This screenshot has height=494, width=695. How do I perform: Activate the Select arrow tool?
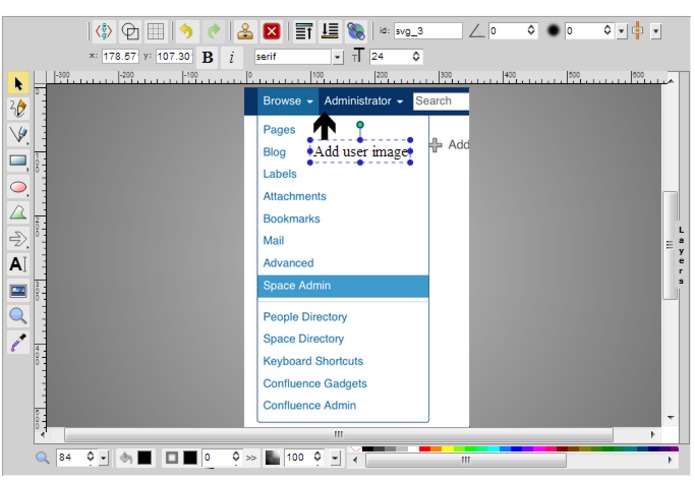point(18,83)
